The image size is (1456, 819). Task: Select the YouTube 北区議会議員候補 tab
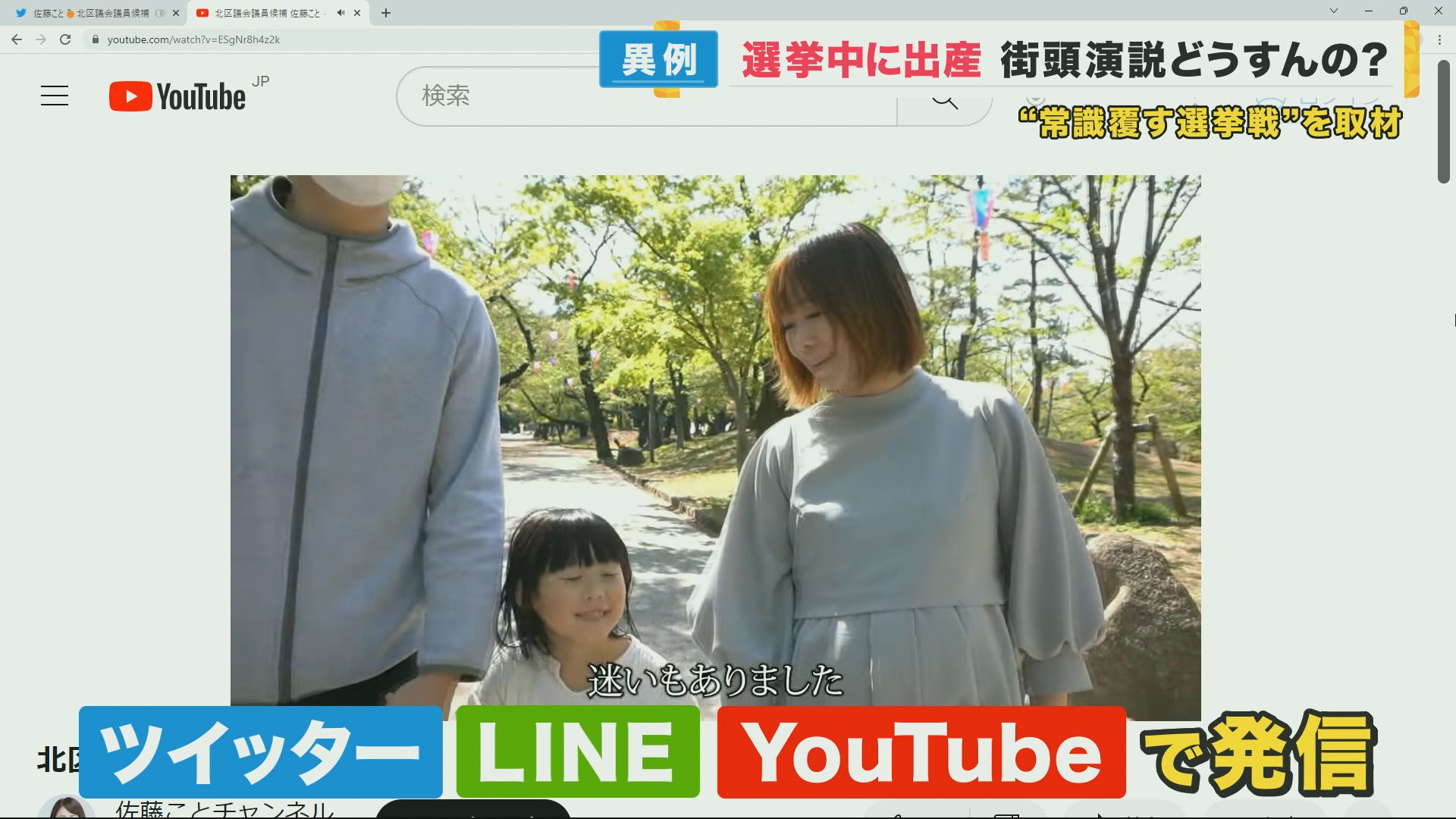(x=265, y=13)
